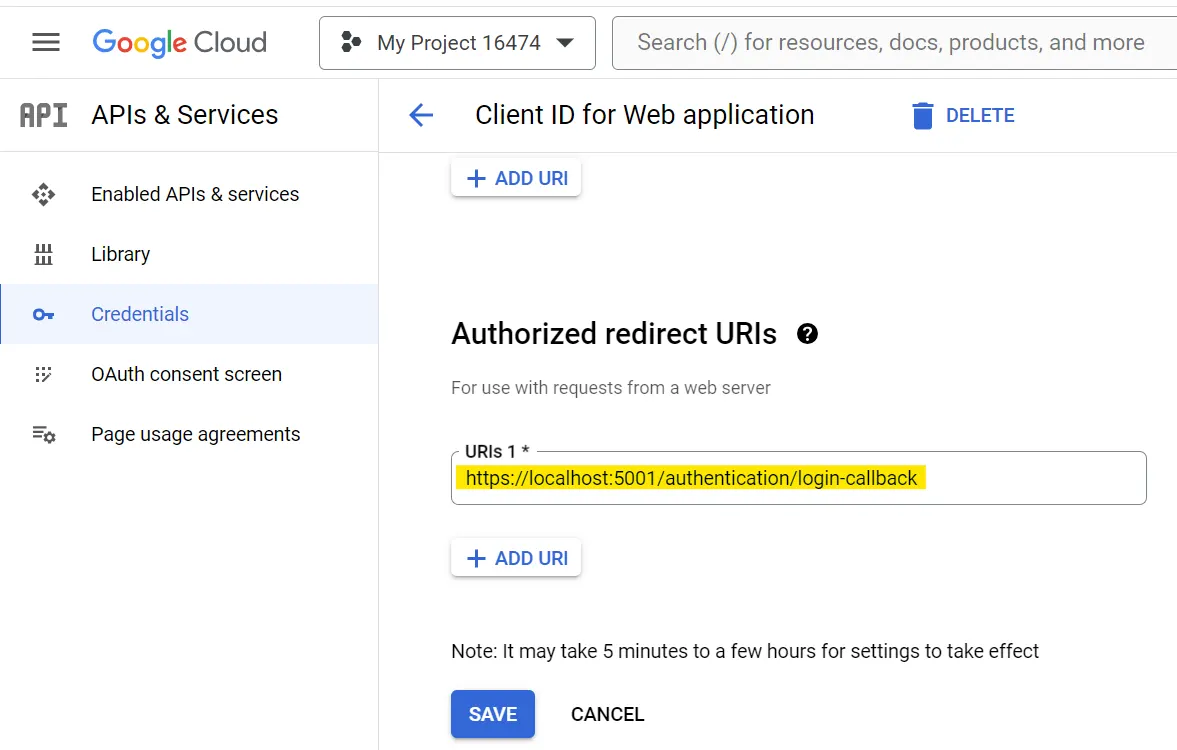Select the Credentials menu item
The width and height of the screenshot is (1177, 750).
(139, 314)
